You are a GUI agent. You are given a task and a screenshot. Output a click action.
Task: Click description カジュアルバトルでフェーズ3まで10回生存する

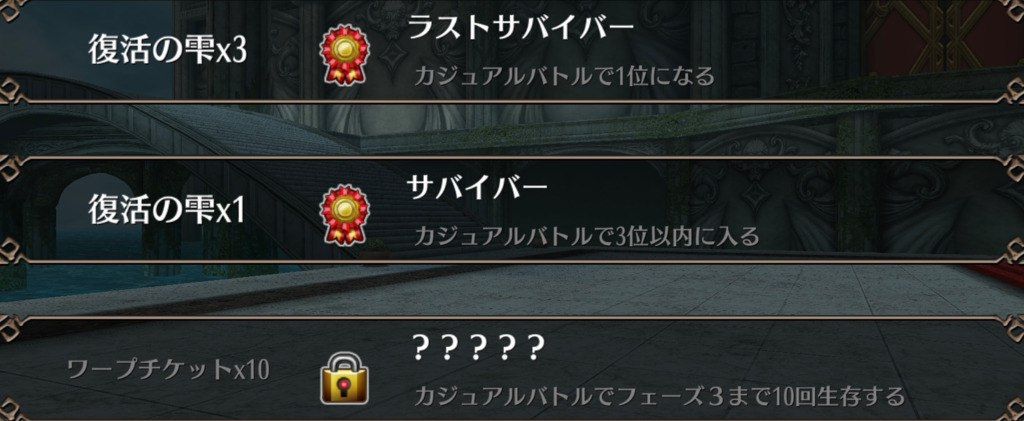[x=660, y=396]
